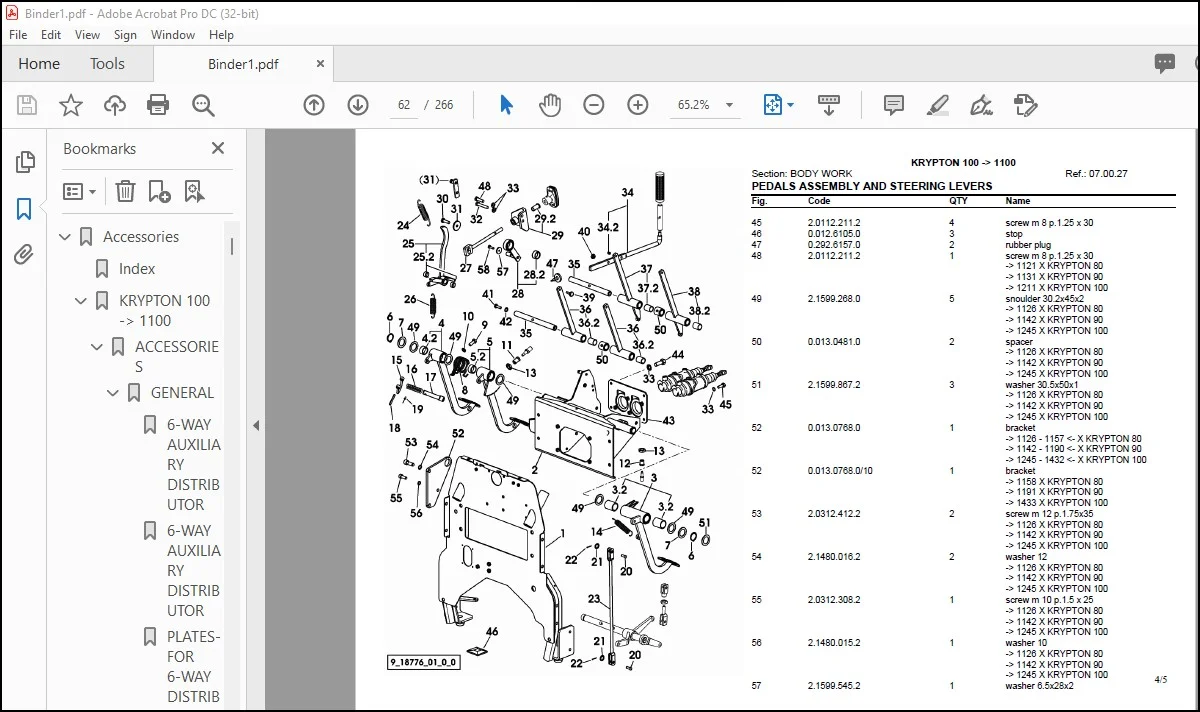
Task: Add document to starred favorites
Action: [71, 105]
